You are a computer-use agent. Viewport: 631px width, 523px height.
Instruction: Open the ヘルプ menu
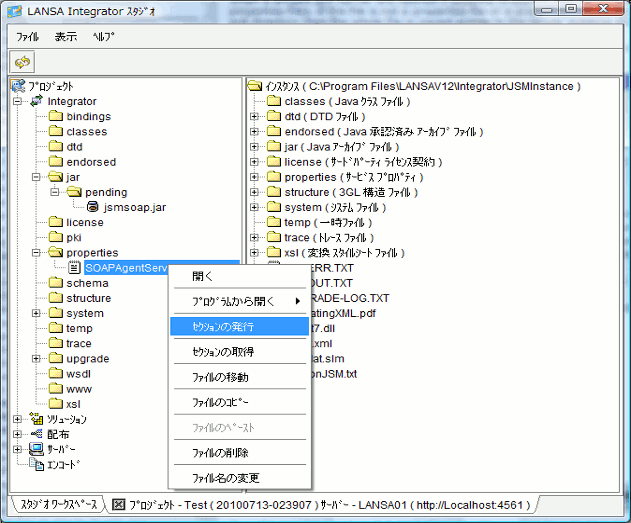pyautogui.click(x=104, y=37)
